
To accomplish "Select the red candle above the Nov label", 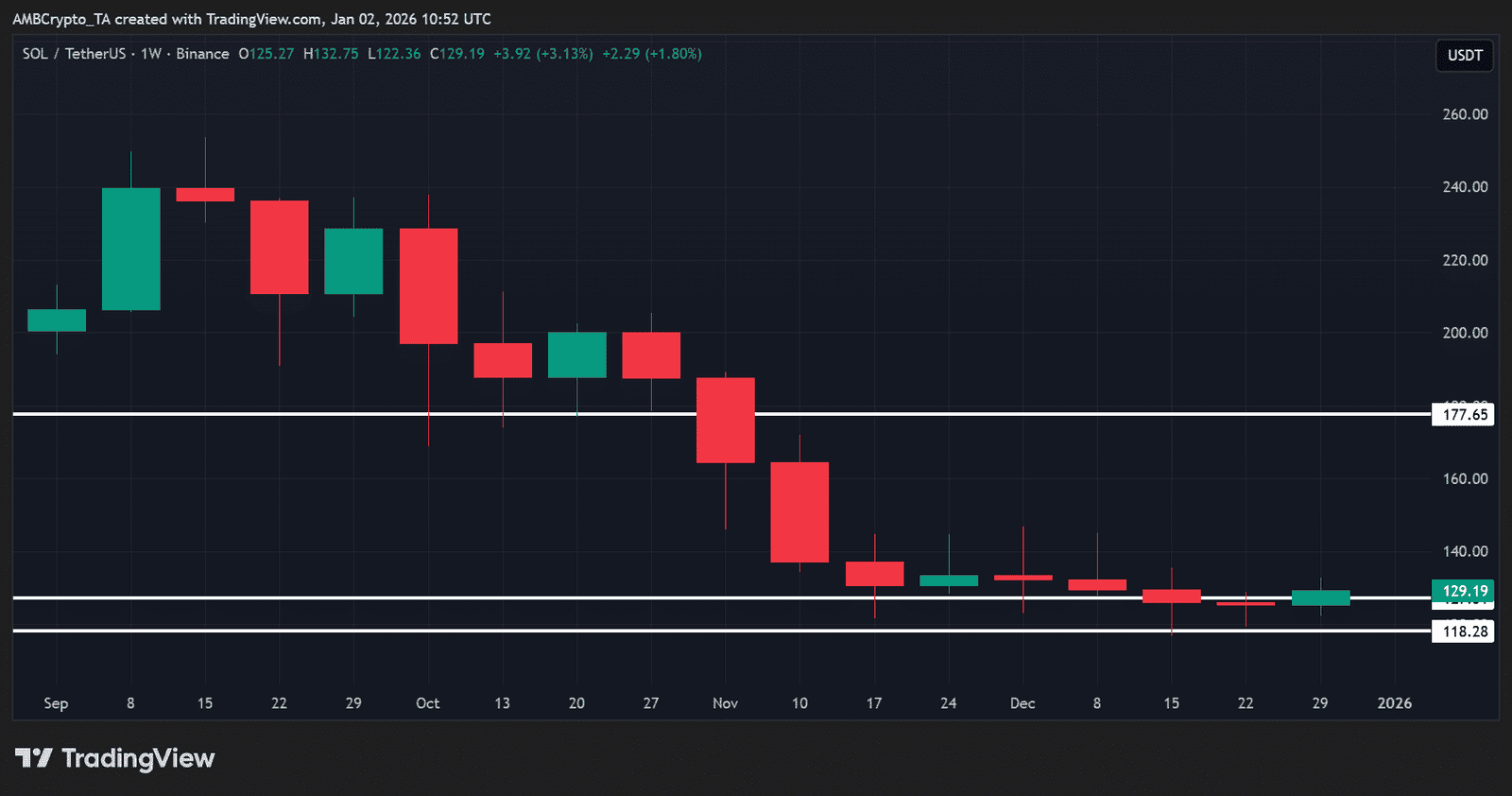I will click(x=726, y=421).
